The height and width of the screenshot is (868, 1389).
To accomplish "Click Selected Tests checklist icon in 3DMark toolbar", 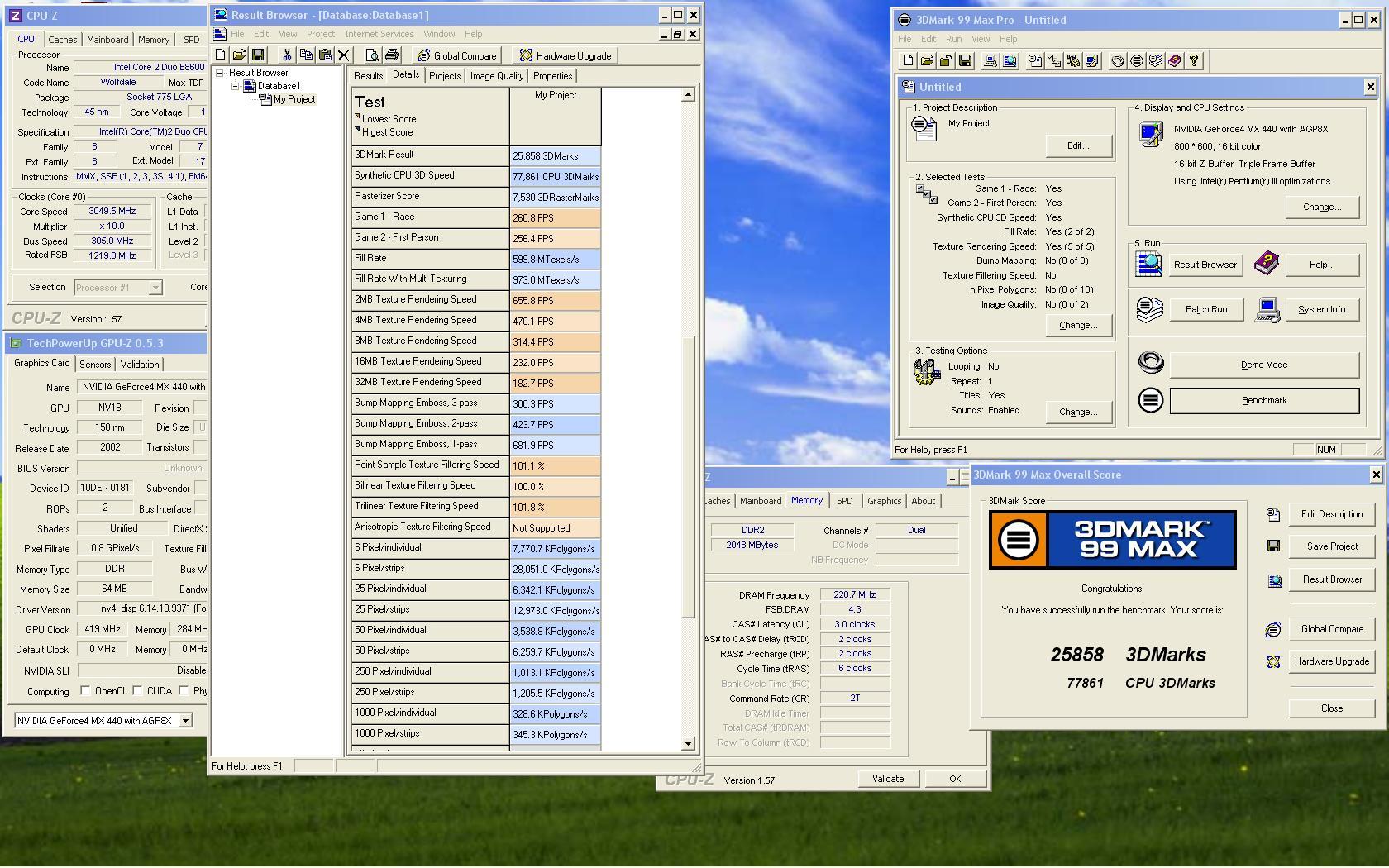I will point(1054,60).
